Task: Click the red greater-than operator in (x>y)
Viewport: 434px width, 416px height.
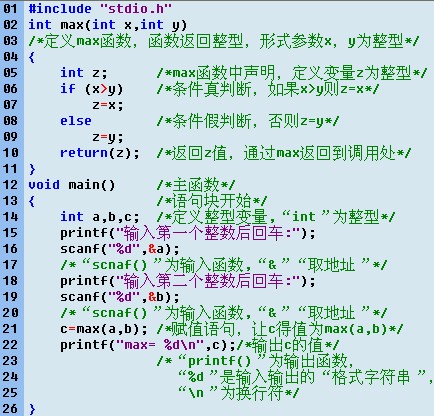Action: click(x=104, y=89)
